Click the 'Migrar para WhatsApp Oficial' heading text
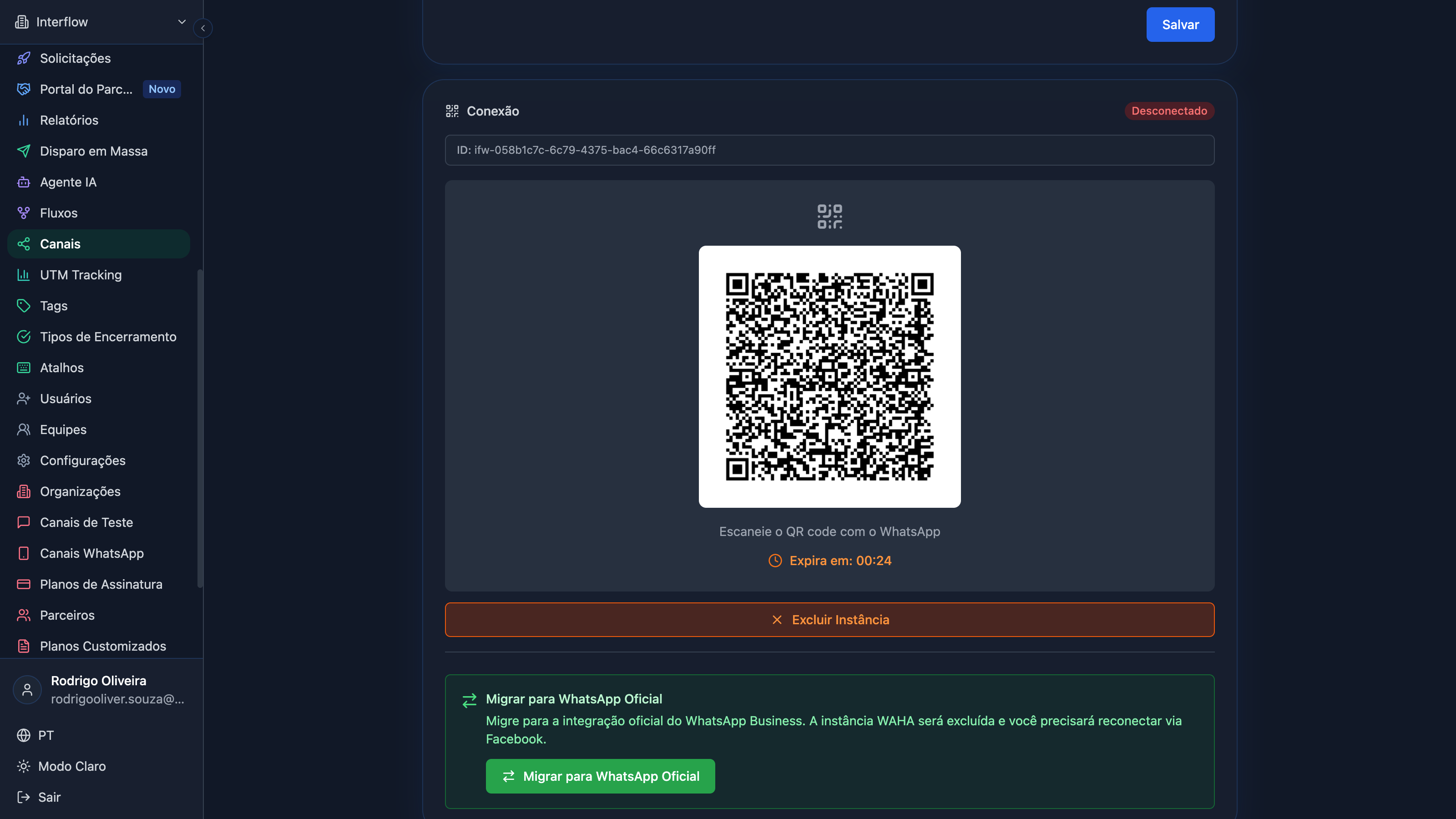This screenshot has height=819, width=1456. [x=574, y=699]
